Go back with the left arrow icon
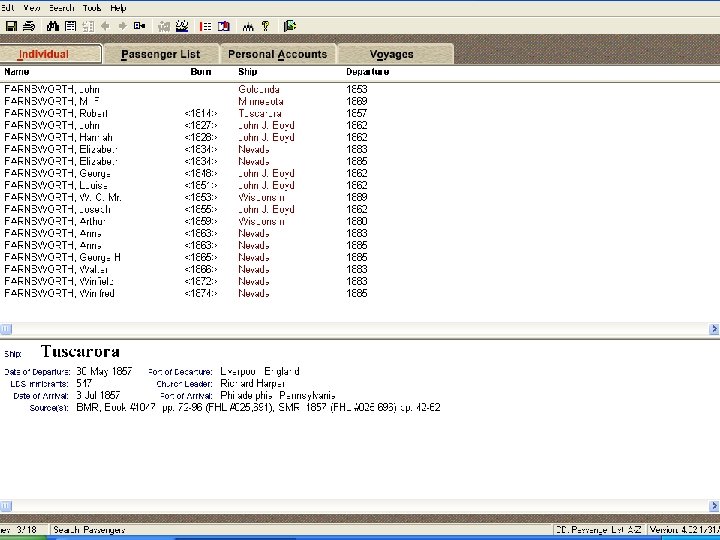This screenshot has width=720, height=540. (106, 25)
